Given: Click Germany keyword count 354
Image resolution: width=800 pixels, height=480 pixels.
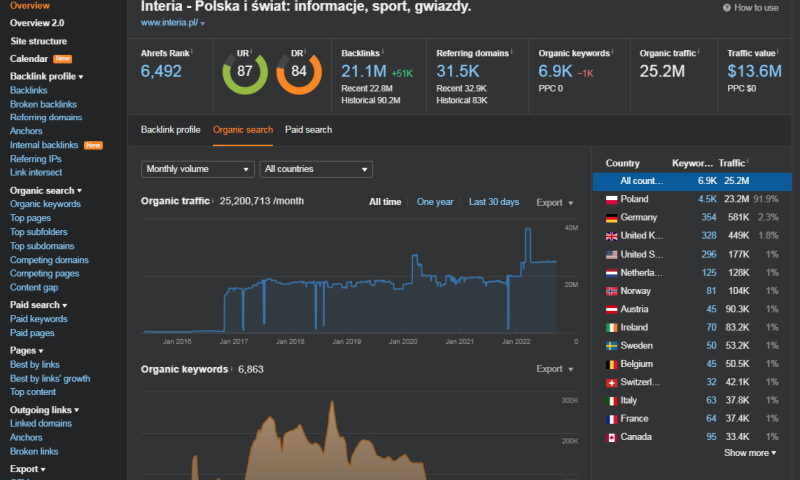Looking at the screenshot, I should pyautogui.click(x=709, y=218).
